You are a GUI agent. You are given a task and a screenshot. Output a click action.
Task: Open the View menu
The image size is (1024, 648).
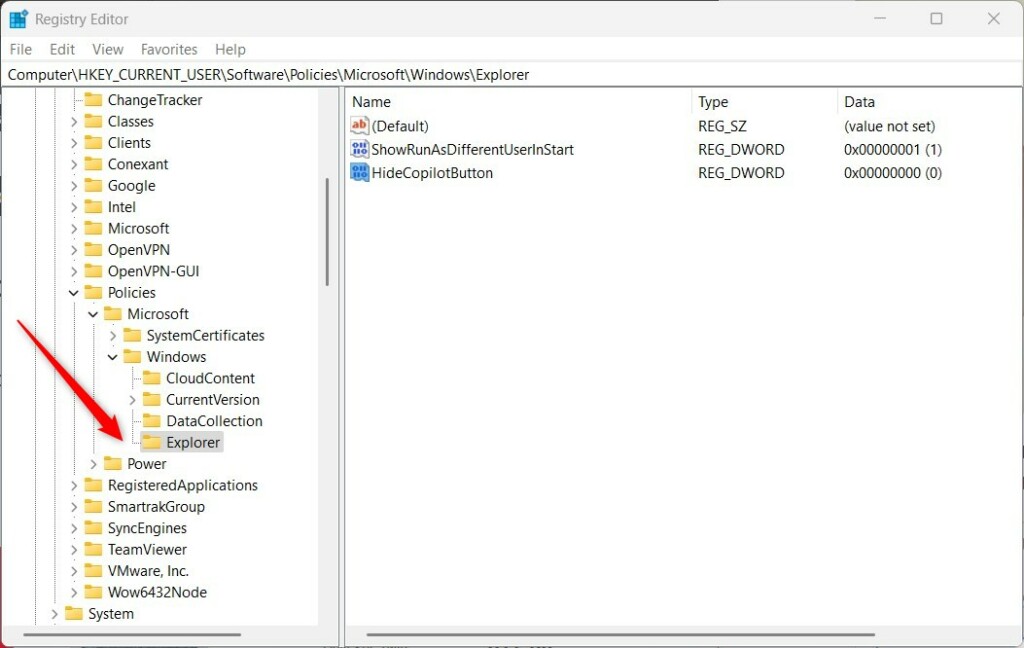click(x=107, y=49)
